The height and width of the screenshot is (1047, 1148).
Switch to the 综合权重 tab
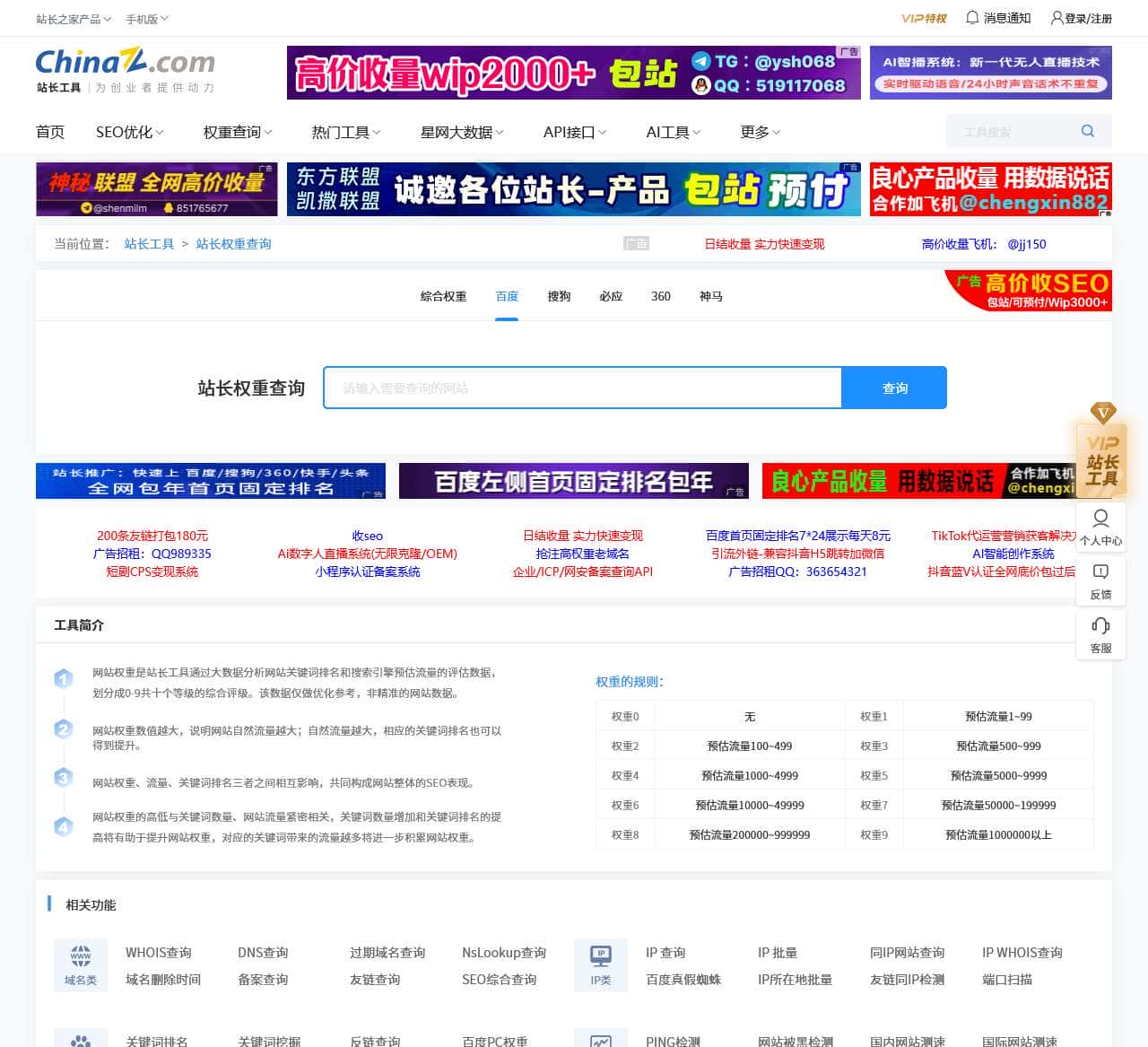443,296
